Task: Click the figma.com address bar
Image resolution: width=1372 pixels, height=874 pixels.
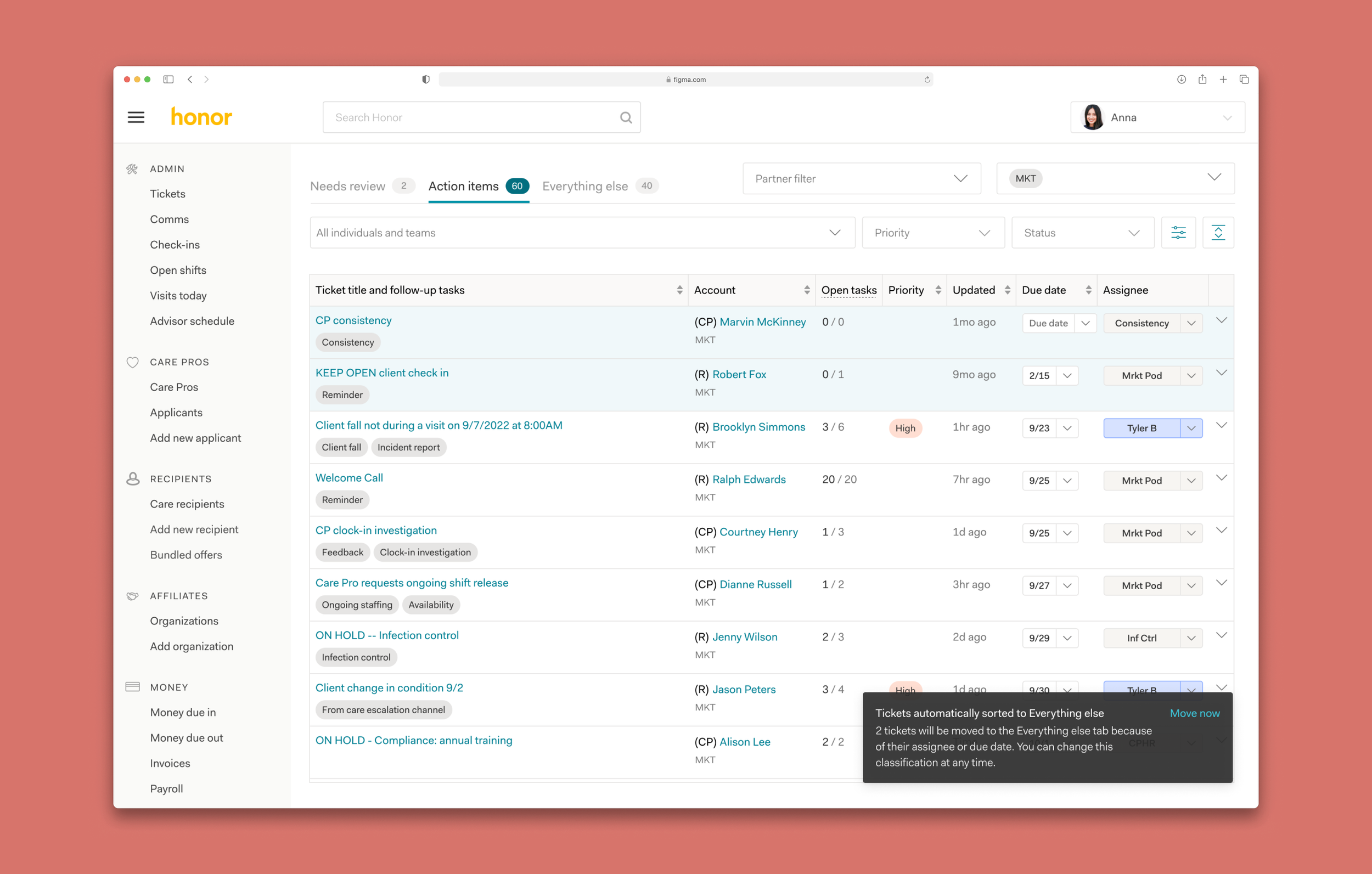Action: pyautogui.click(x=685, y=79)
